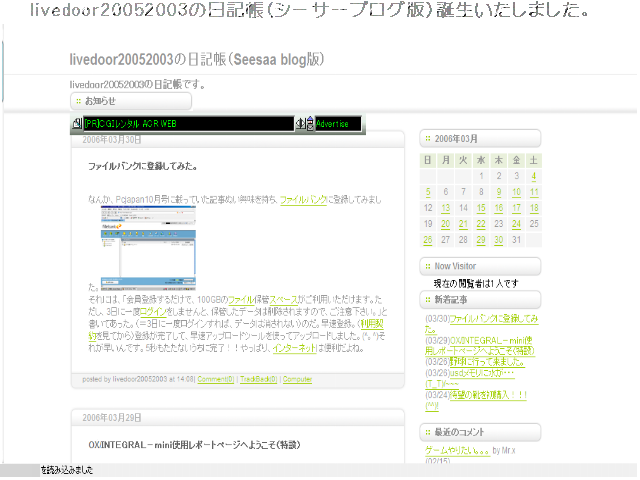Open the ファイルバンク link in the first paragraph
Image resolution: width=640 pixels, height=480 pixels.
(x=303, y=201)
